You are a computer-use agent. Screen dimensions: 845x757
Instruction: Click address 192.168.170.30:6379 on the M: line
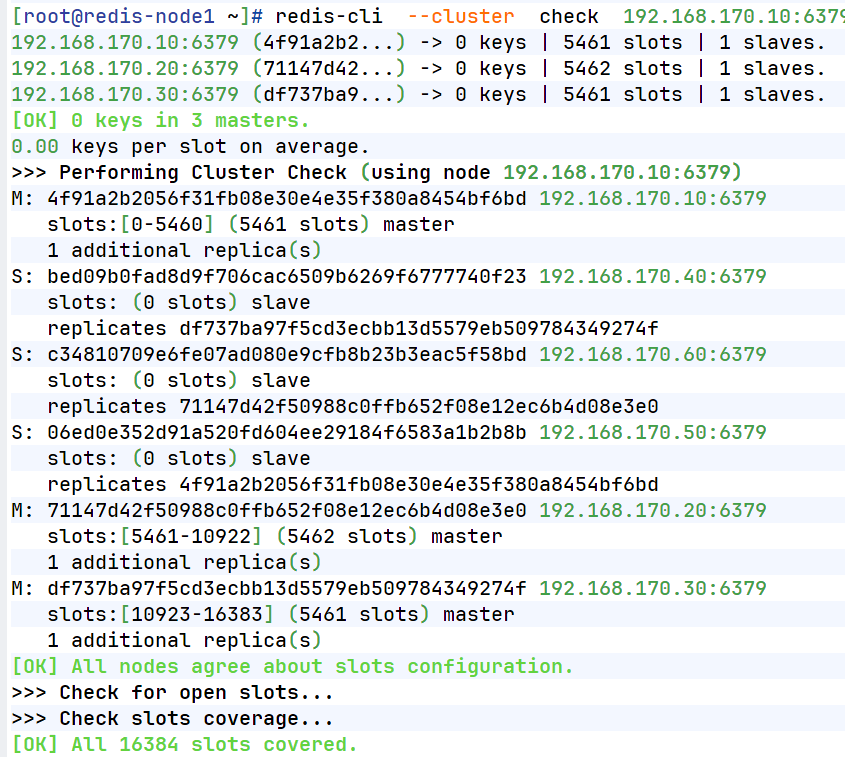[x=653, y=588]
